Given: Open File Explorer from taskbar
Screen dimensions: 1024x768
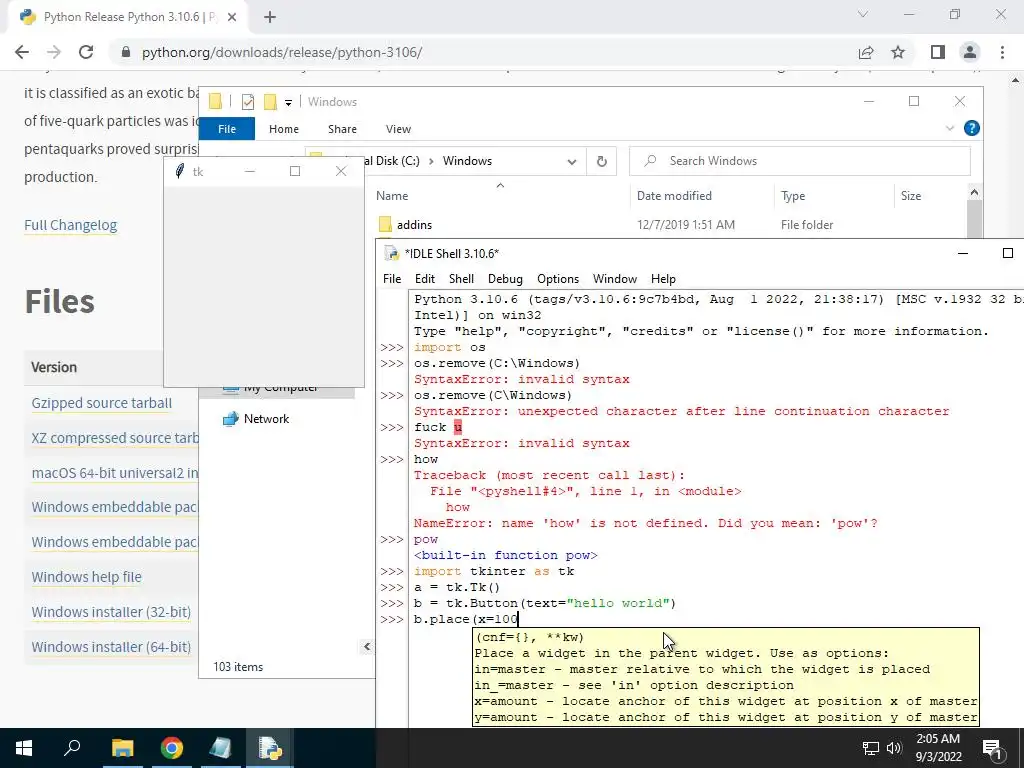Looking at the screenshot, I should (122, 748).
